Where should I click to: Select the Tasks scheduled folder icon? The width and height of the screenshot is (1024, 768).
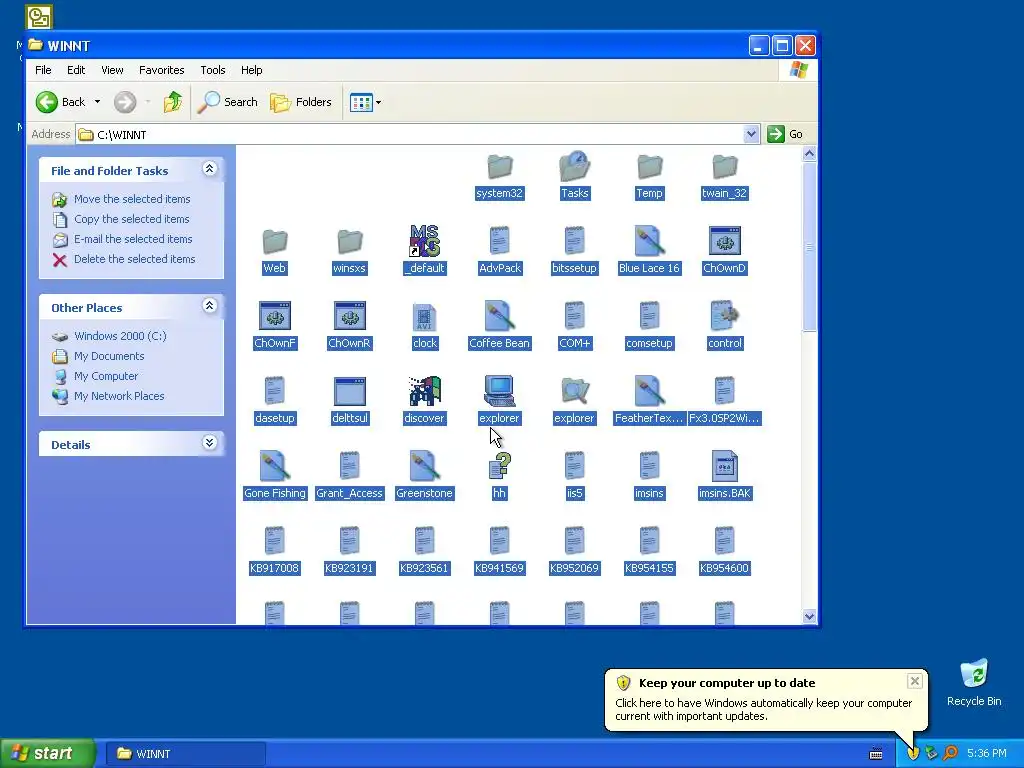click(x=575, y=167)
